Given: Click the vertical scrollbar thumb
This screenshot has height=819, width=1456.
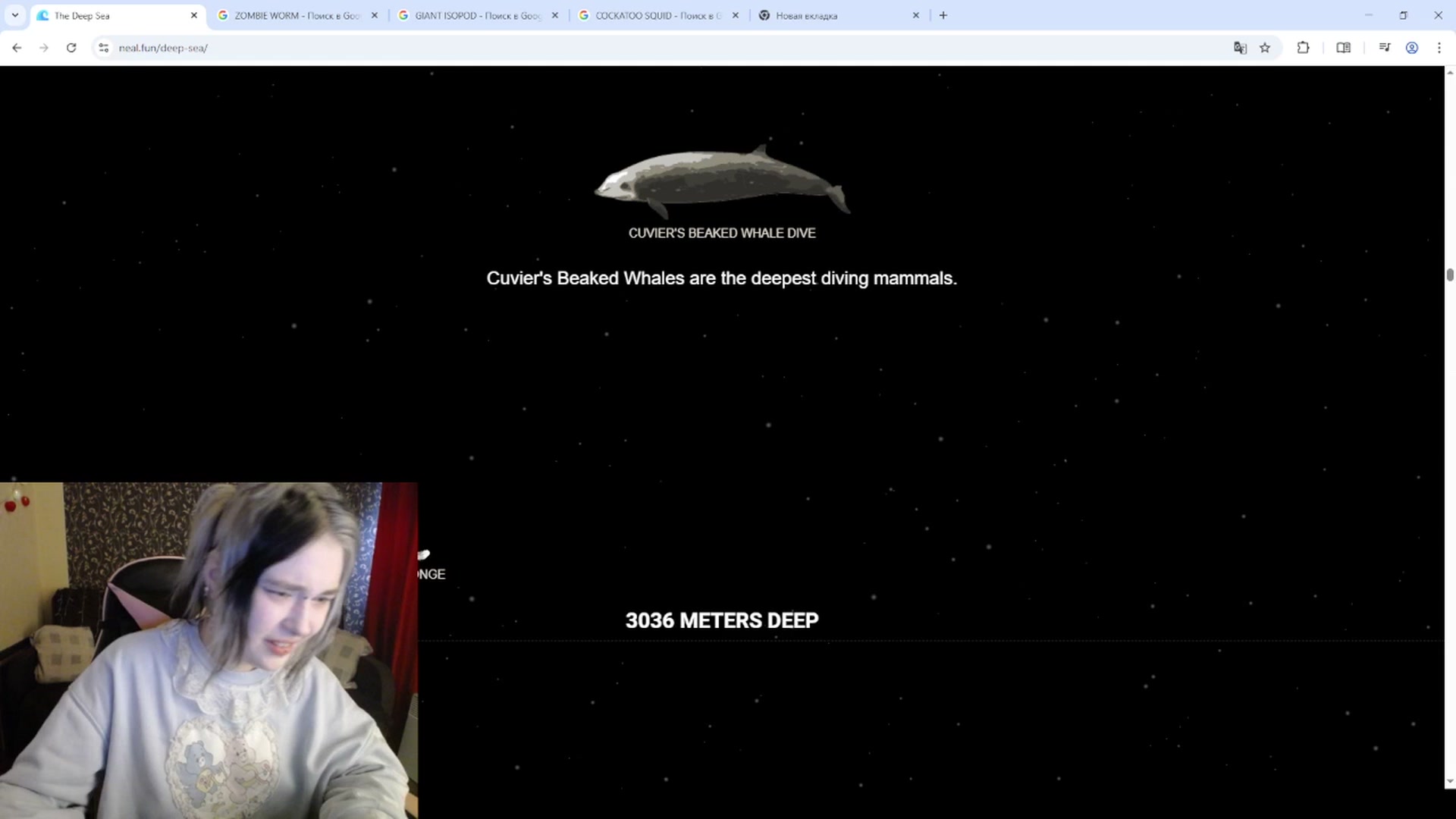Looking at the screenshot, I should tap(1450, 275).
